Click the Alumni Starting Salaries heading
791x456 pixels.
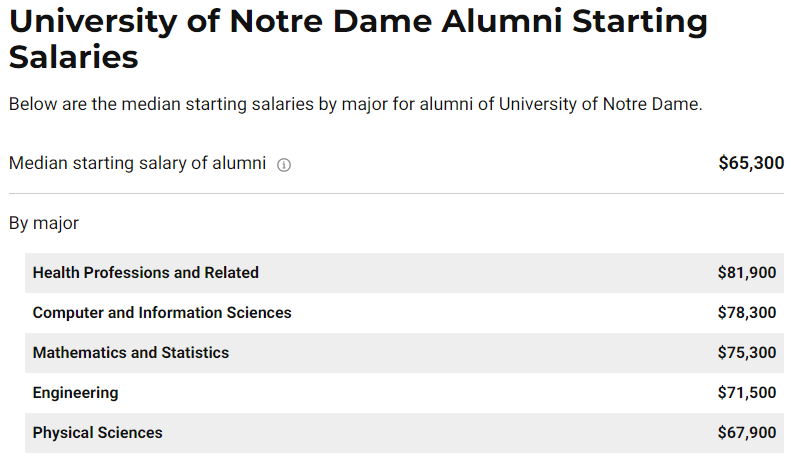(358, 39)
